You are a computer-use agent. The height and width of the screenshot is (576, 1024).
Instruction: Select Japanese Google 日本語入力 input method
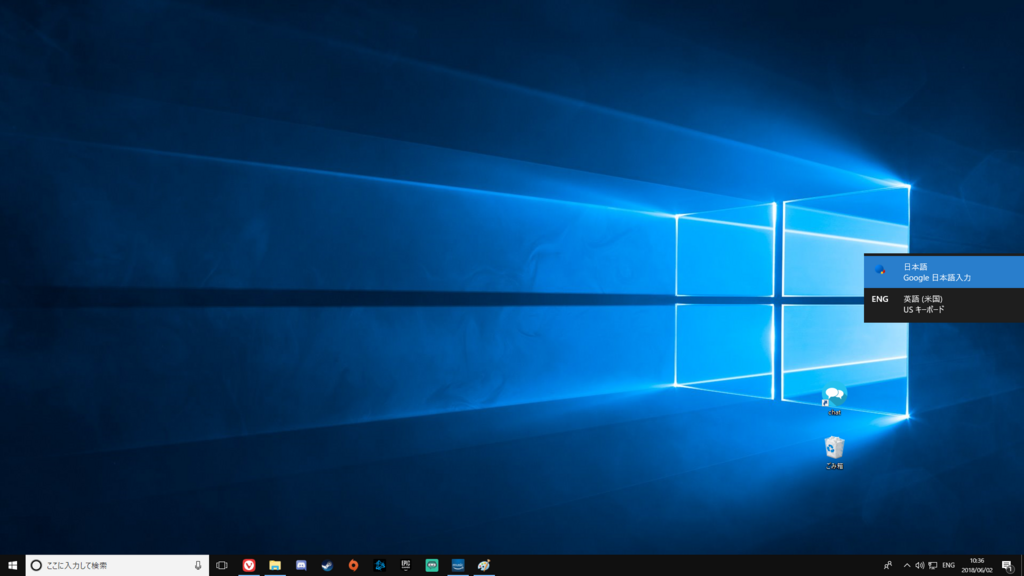point(944,272)
